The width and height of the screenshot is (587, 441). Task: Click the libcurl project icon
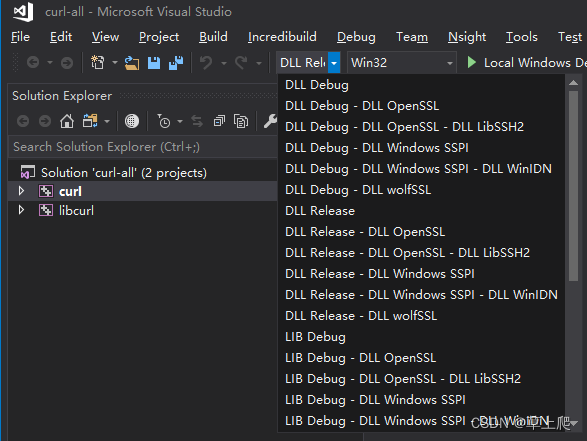(46, 210)
